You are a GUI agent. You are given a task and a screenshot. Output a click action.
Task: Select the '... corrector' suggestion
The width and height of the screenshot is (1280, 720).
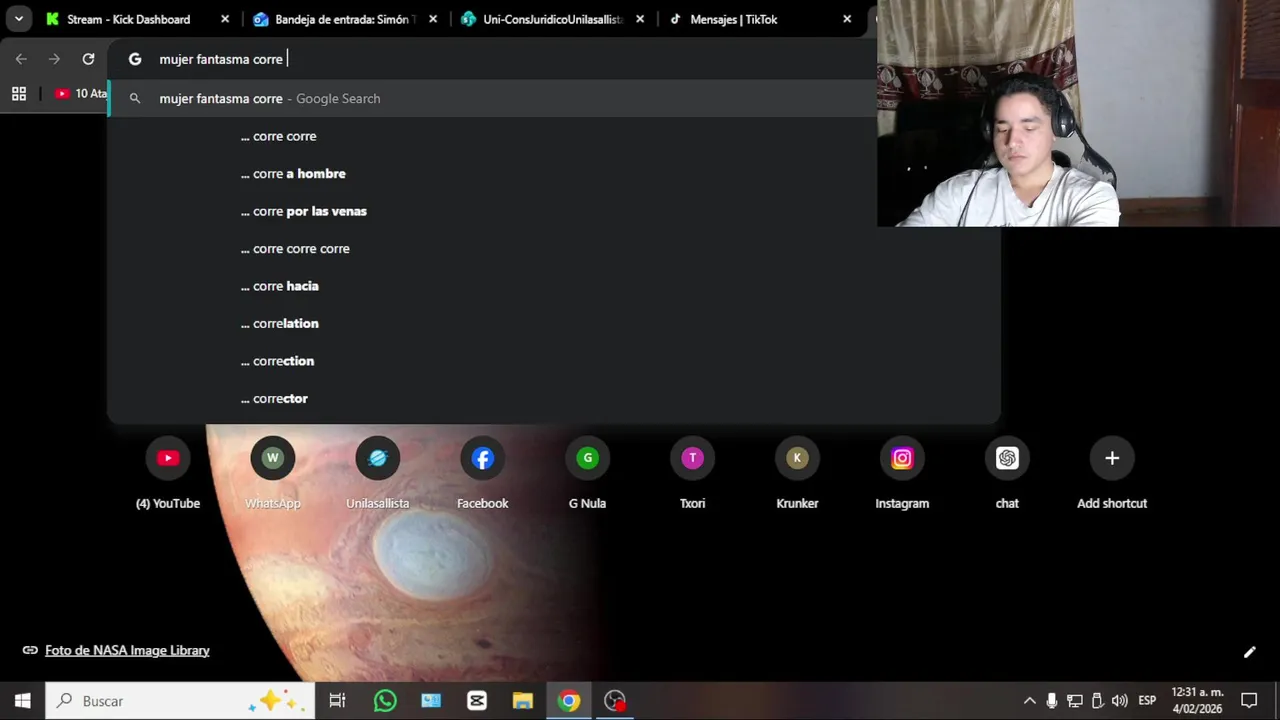pos(554,398)
